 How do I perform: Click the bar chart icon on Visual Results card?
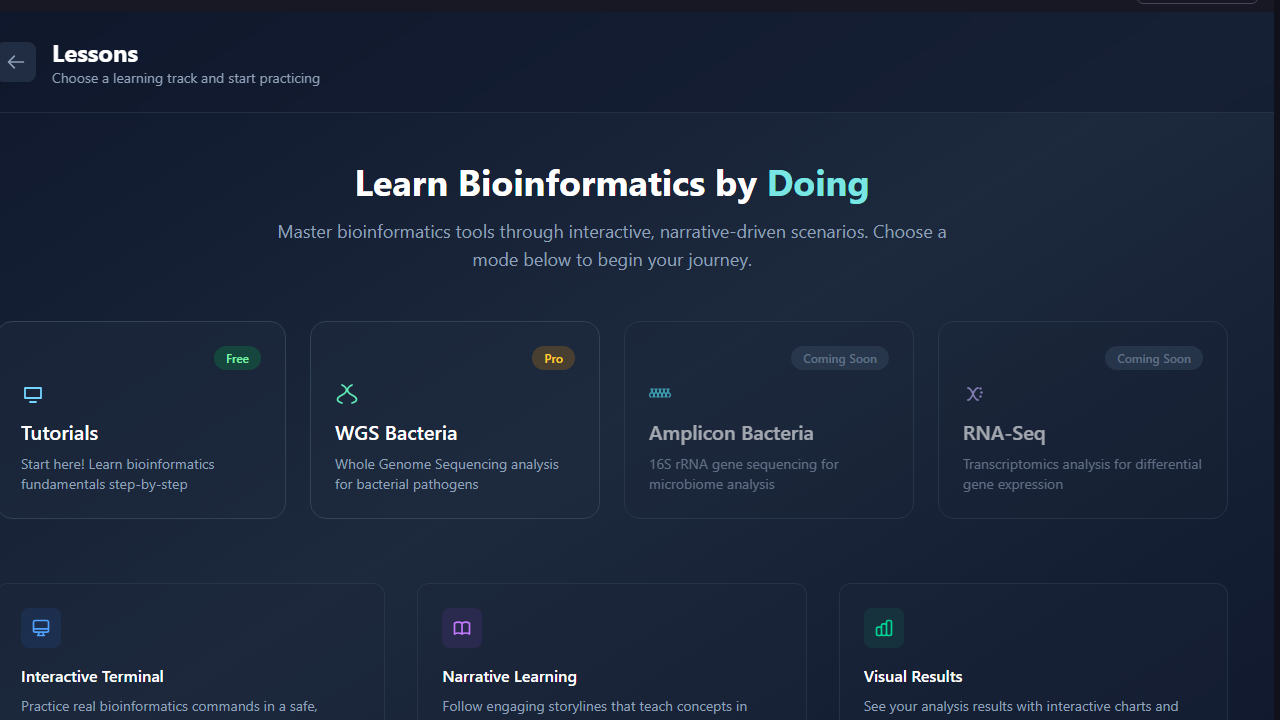tap(883, 628)
